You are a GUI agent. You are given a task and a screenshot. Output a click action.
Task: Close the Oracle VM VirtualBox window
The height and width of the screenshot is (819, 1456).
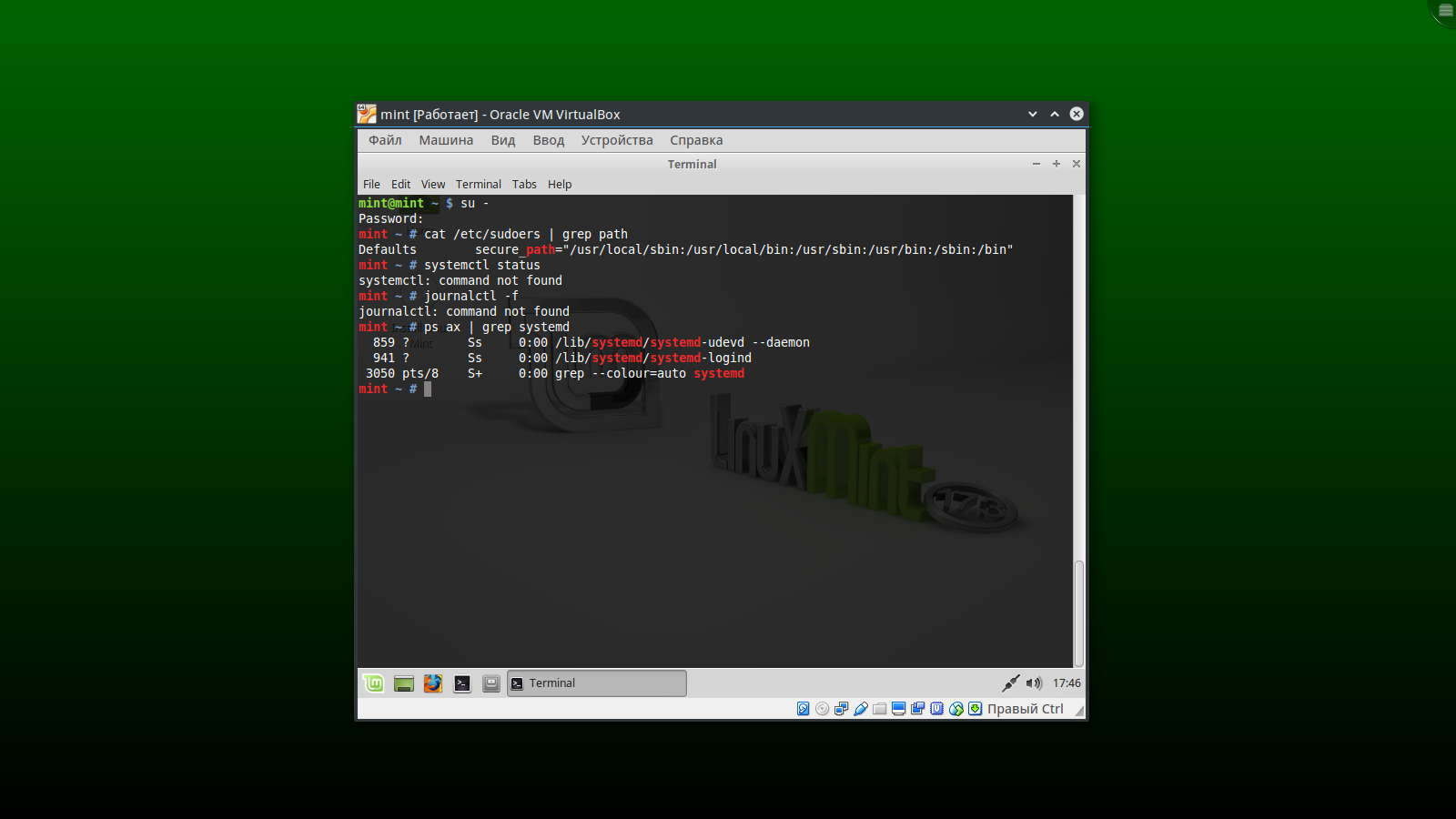click(x=1077, y=114)
